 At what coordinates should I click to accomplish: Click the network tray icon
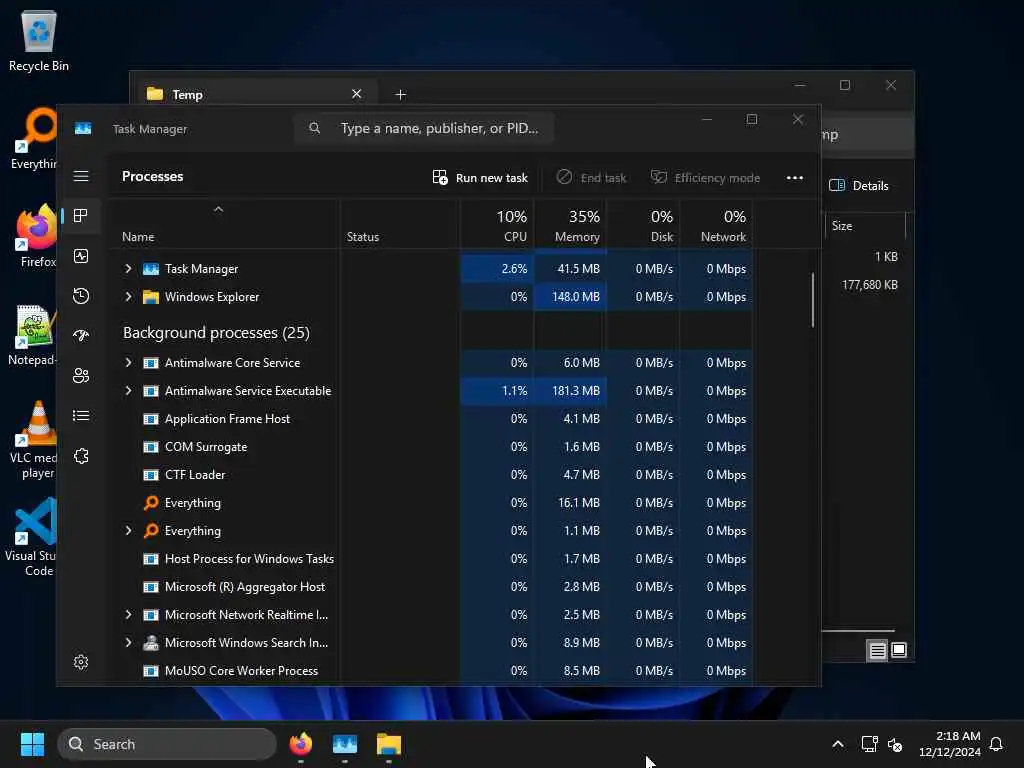[869, 744]
